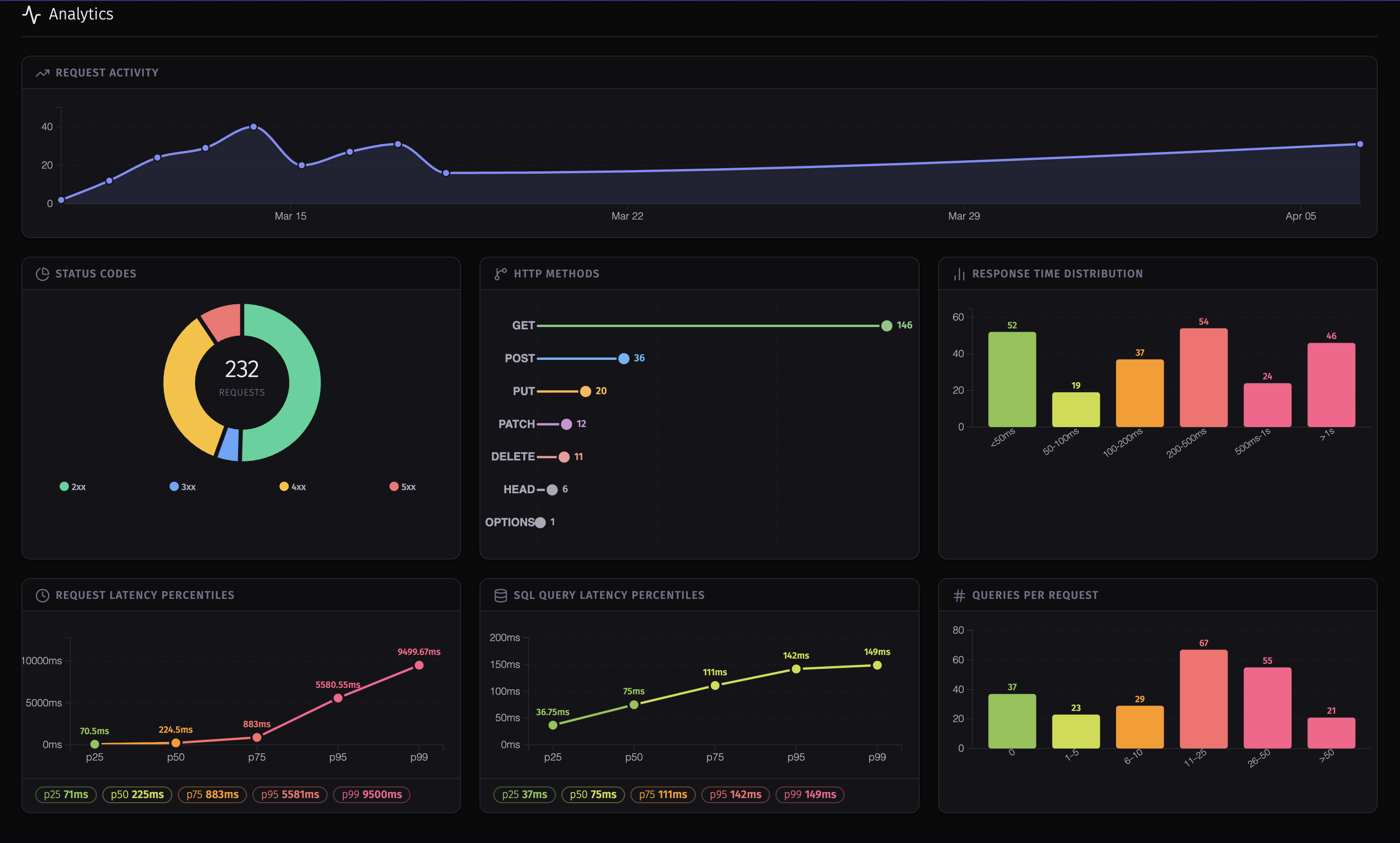Click the clock icon beside Request Latency Percentiles

pyautogui.click(x=43, y=595)
